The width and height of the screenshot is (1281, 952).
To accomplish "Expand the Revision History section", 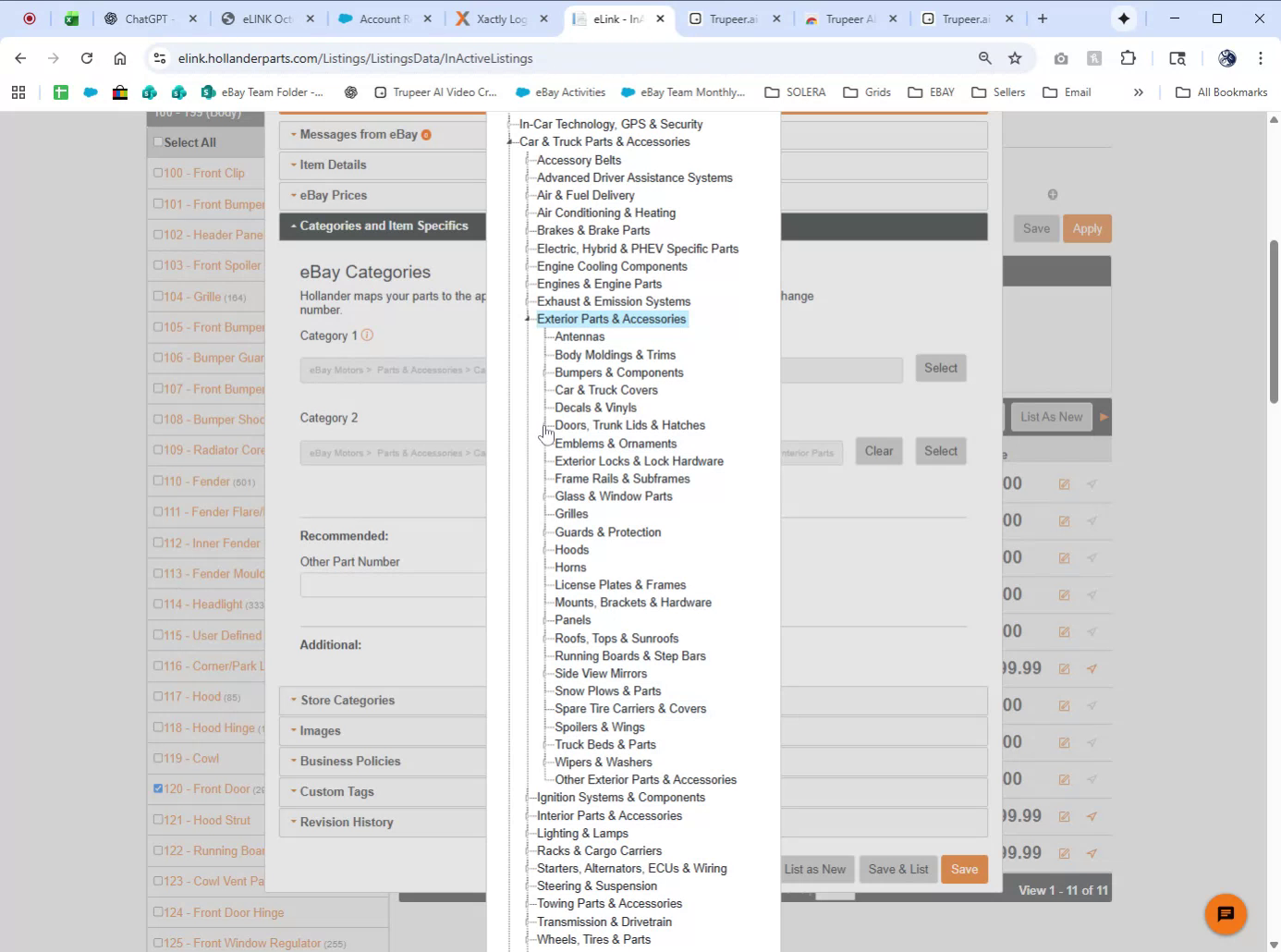I will (383, 823).
